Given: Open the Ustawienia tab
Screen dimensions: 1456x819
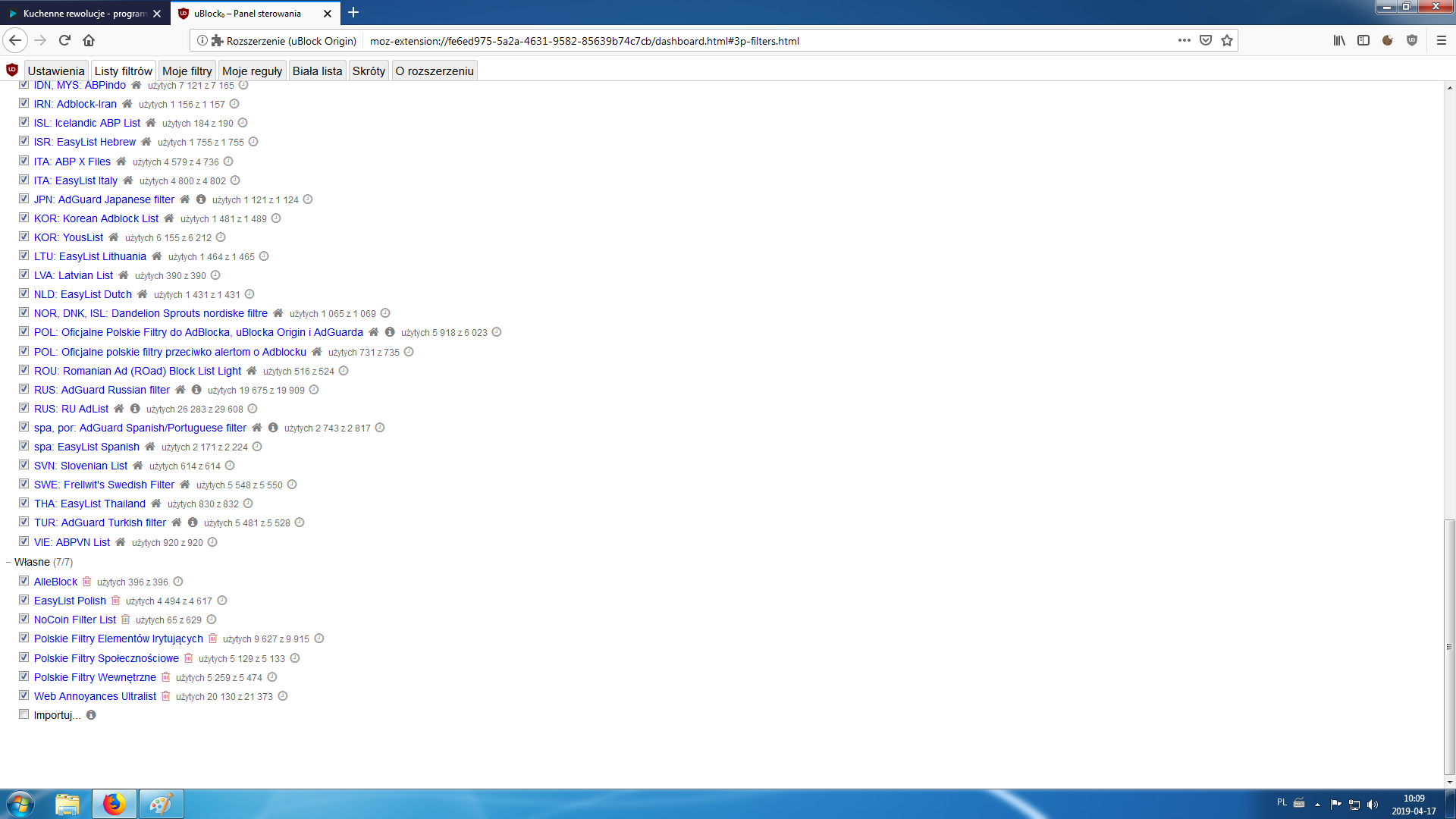Looking at the screenshot, I should (x=55, y=70).
